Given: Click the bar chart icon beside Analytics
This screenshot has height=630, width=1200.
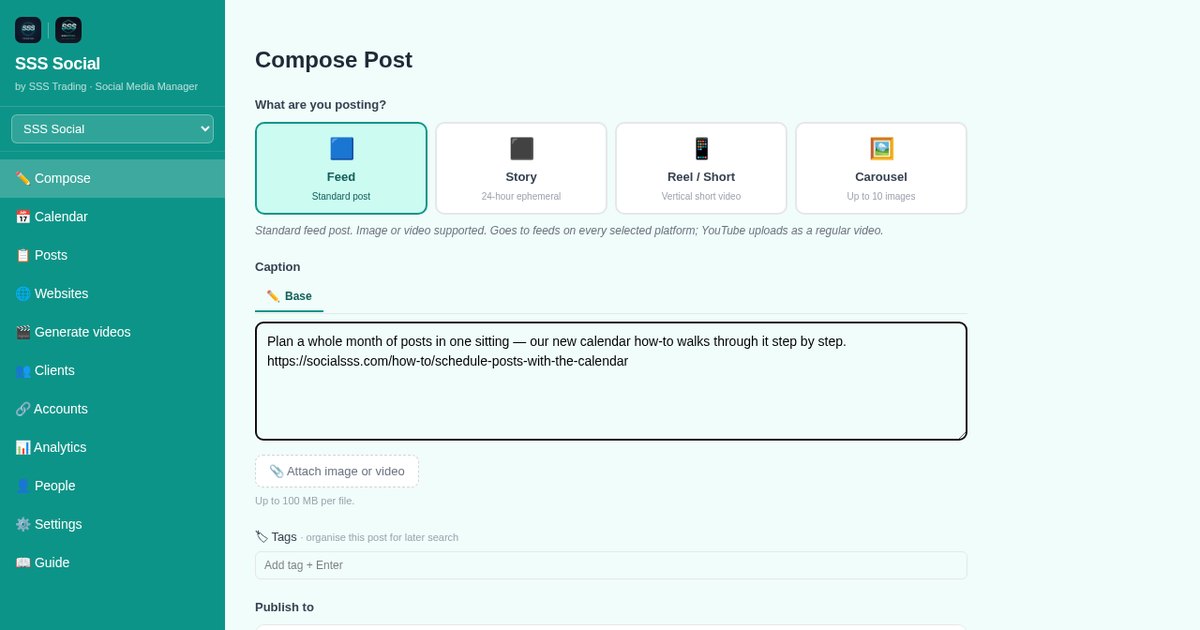Looking at the screenshot, I should (x=23, y=447).
